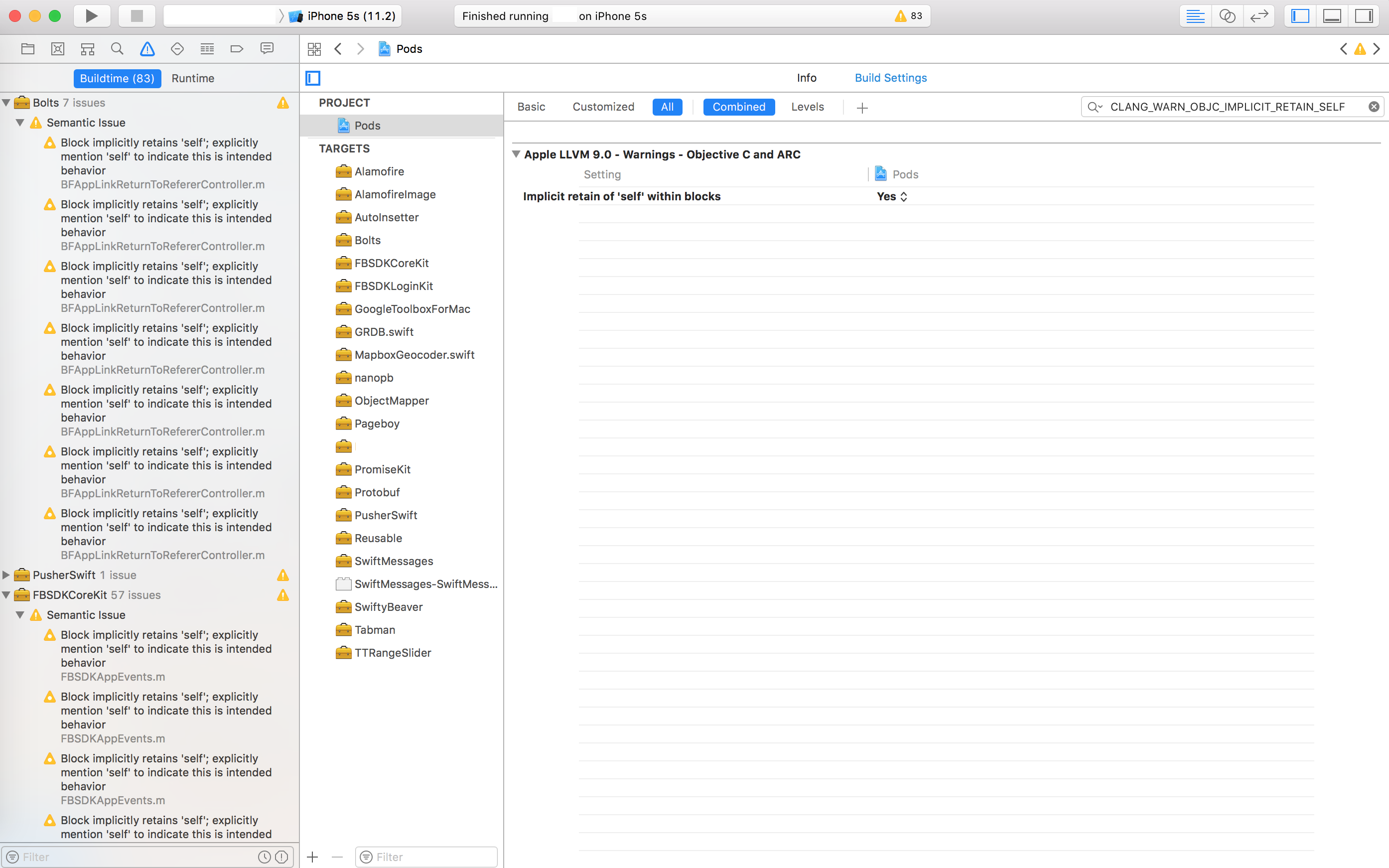The height and width of the screenshot is (868, 1389).
Task: Switch to Levels view
Action: point(807,107)
